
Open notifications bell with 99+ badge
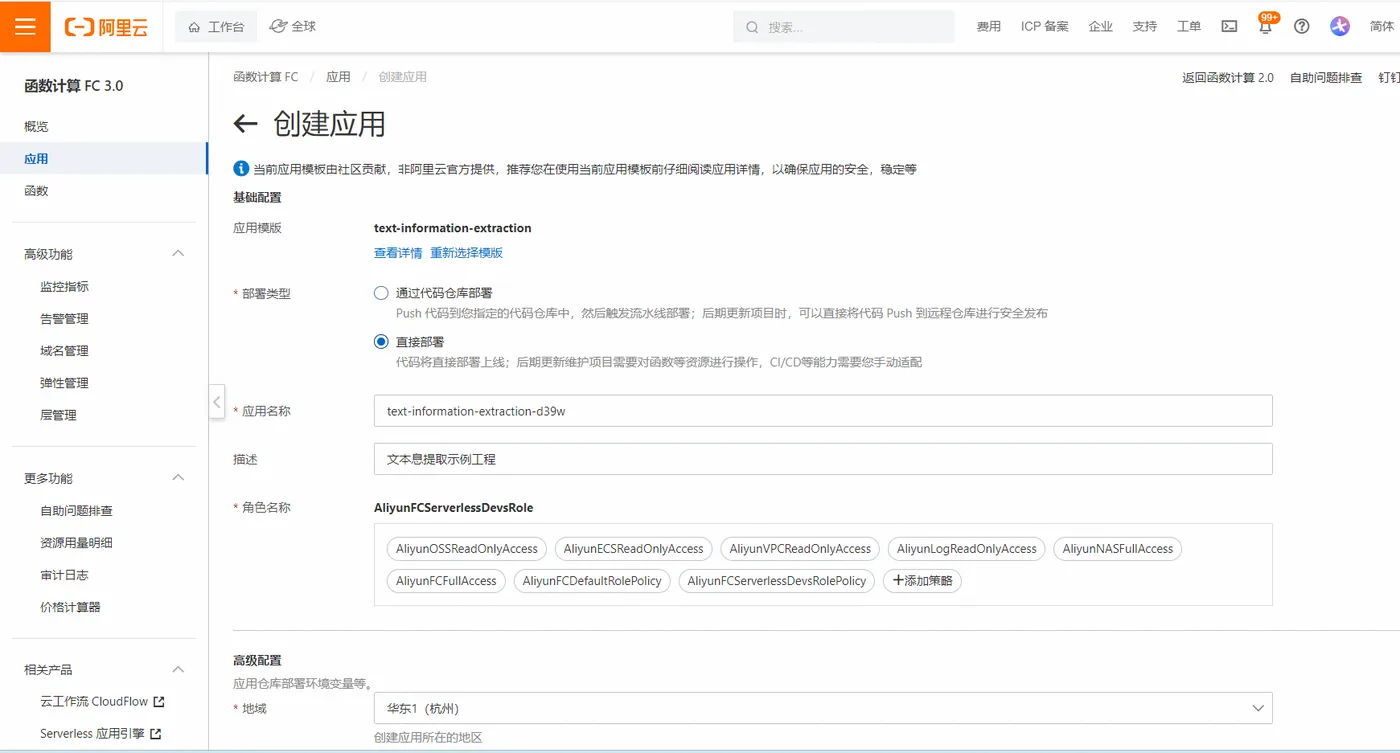[x=1266, y=26]
